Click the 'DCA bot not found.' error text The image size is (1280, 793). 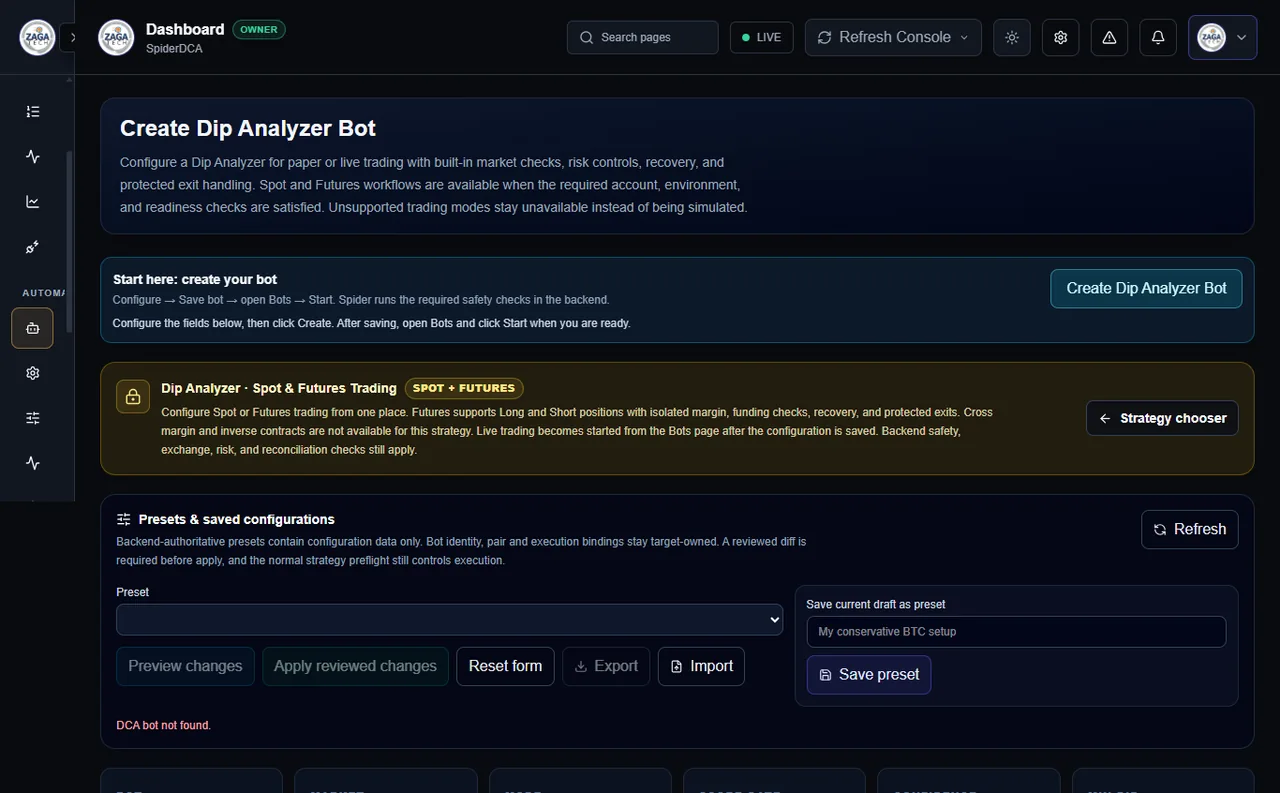(164, 725)
